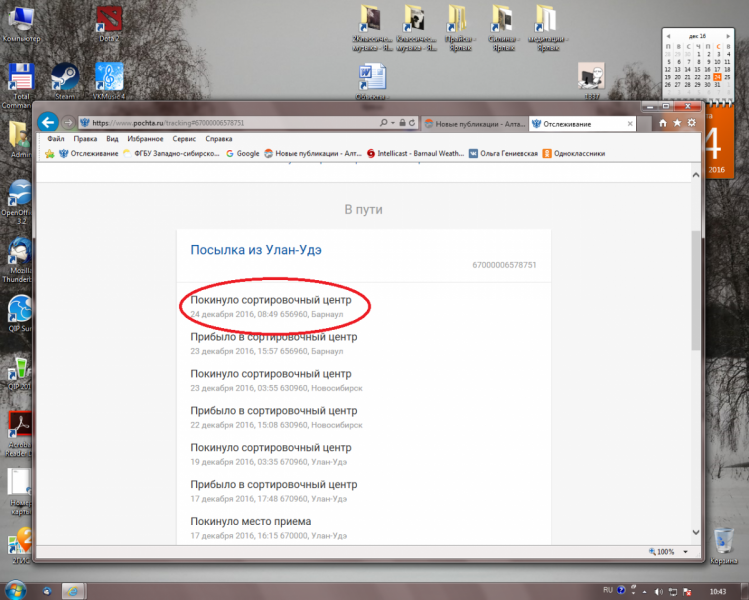Open the Recycle Bin on the desktop
This screenshot has width=749, height=600.
click(722, 541)
